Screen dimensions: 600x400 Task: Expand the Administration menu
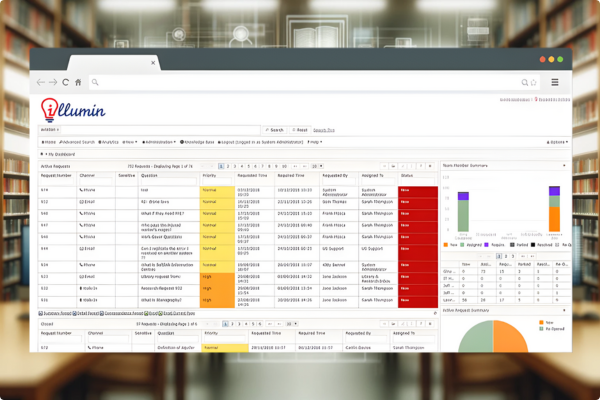(x=160, y=142)
